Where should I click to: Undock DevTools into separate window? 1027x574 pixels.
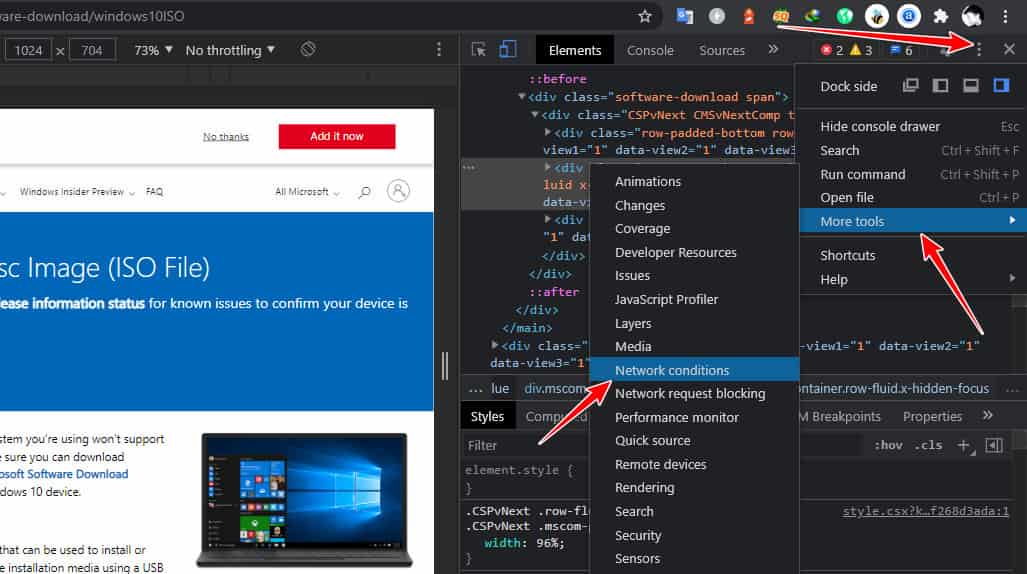(x=910, y=86)
